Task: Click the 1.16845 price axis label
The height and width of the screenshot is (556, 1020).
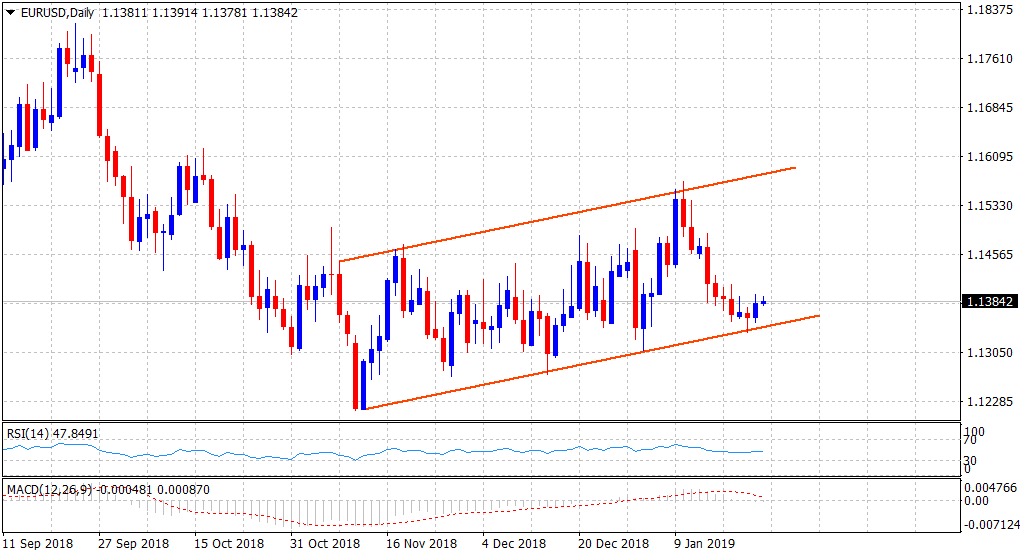Action: (x=989, y=107)
